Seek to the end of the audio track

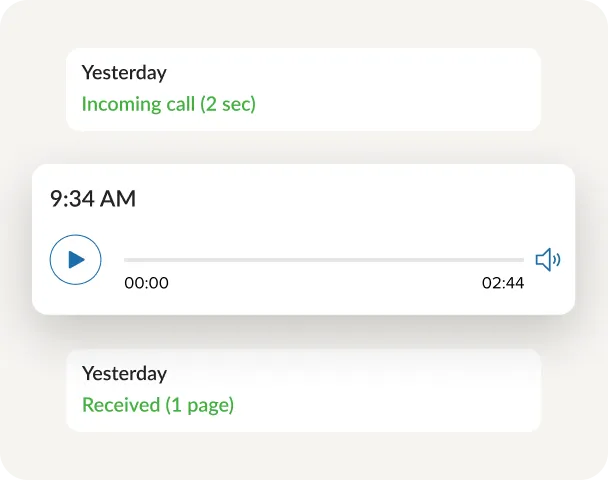tap(522, 260)
